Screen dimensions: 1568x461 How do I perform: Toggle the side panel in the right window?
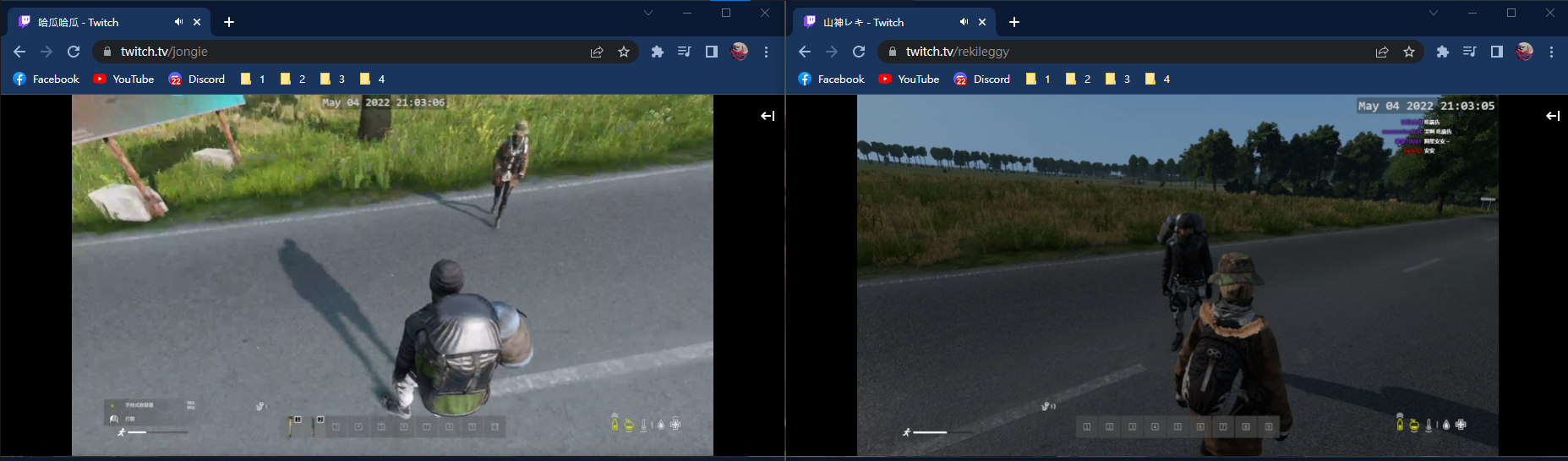tap(1497, 52)
